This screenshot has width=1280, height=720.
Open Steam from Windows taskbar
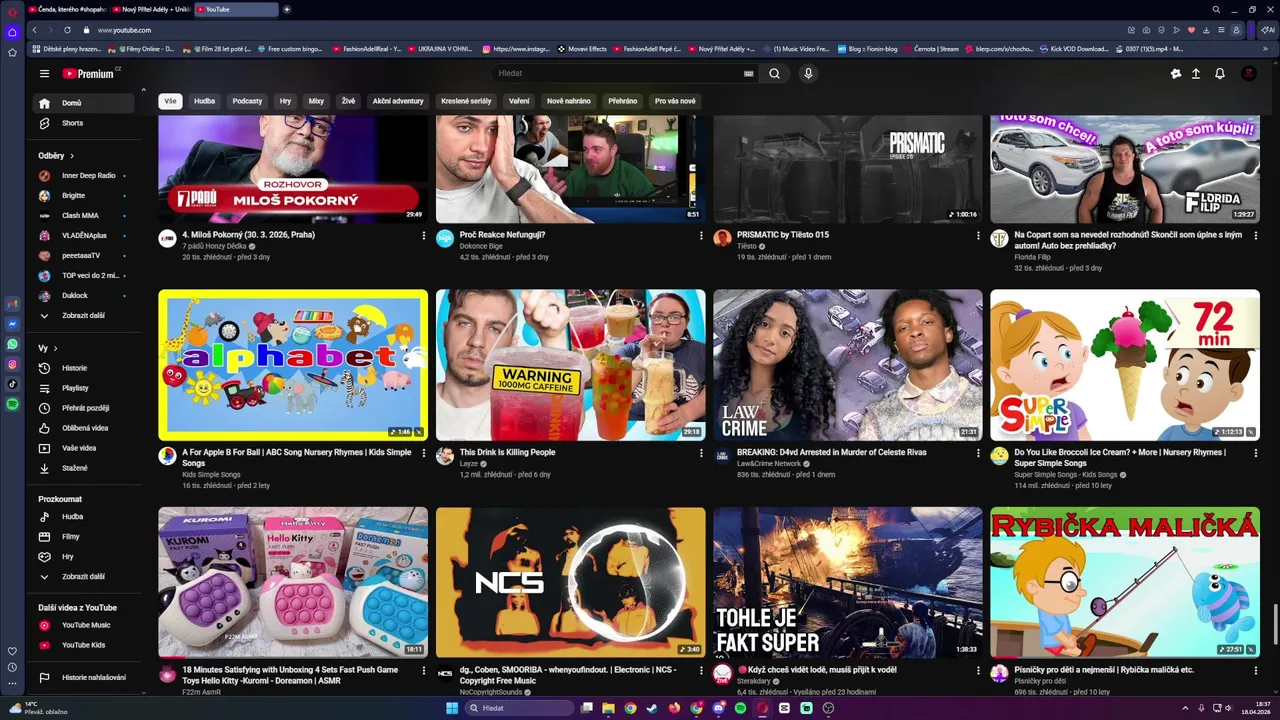(652, 708)
